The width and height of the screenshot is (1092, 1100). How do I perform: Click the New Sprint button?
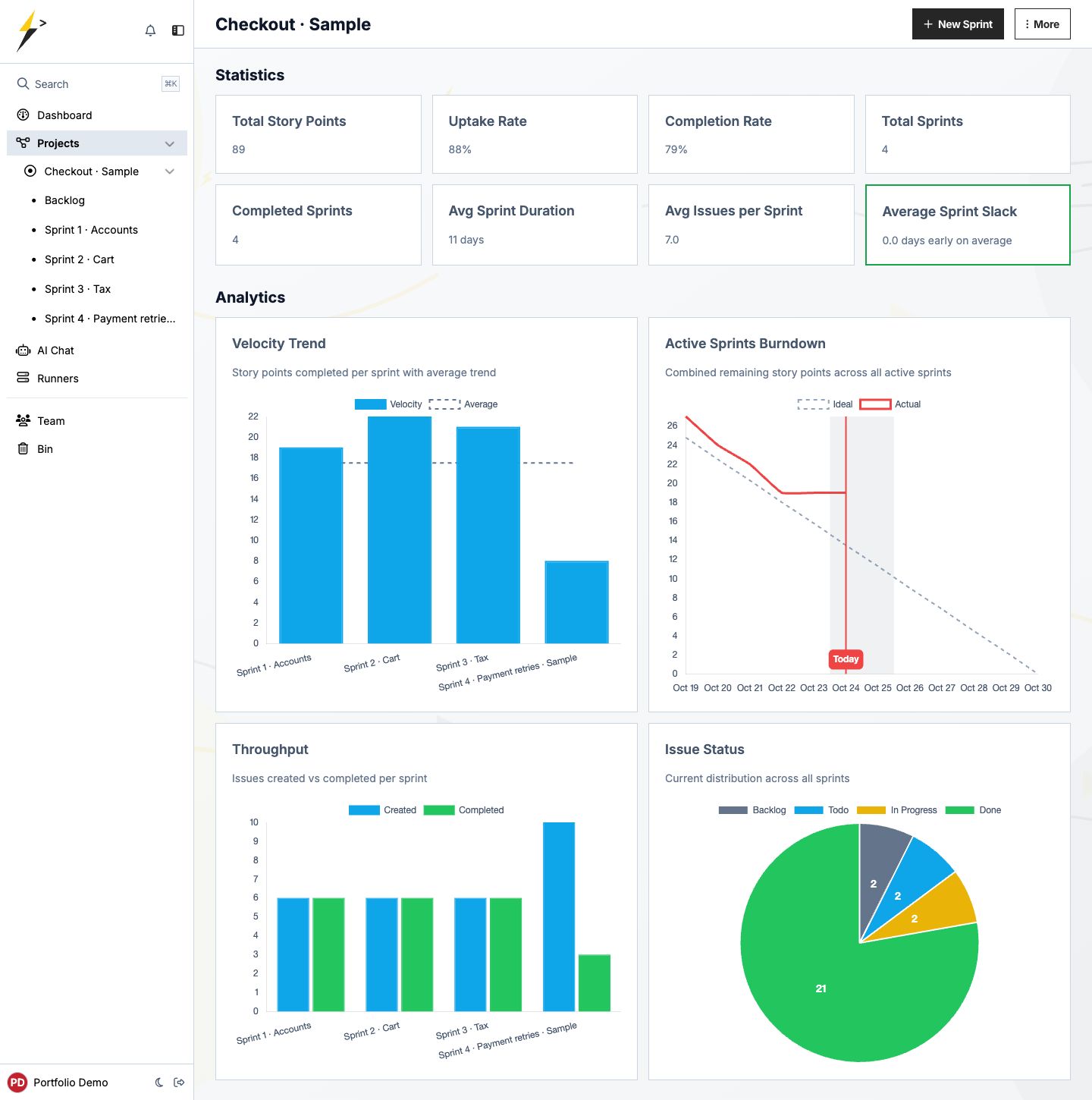[x=958, y=24]
